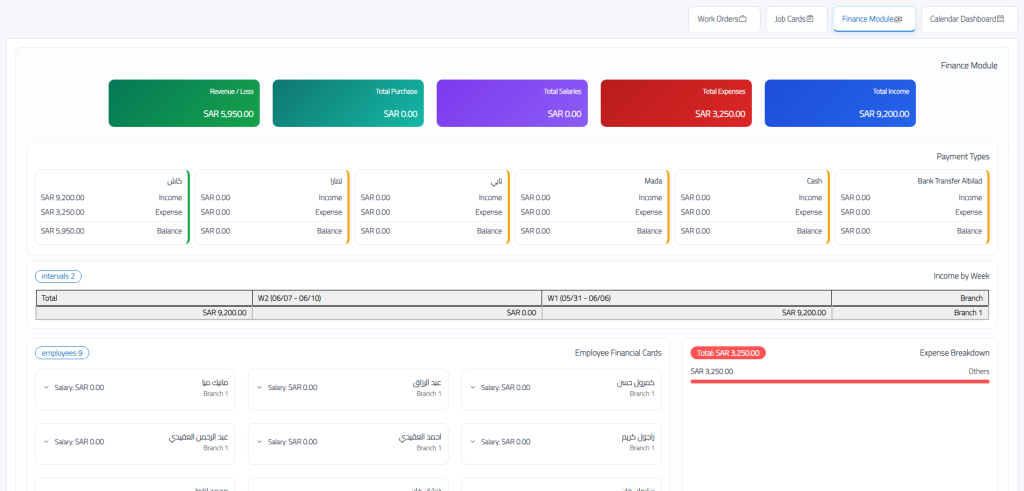Open the Work Orders tab

click(x=724, y=19)
